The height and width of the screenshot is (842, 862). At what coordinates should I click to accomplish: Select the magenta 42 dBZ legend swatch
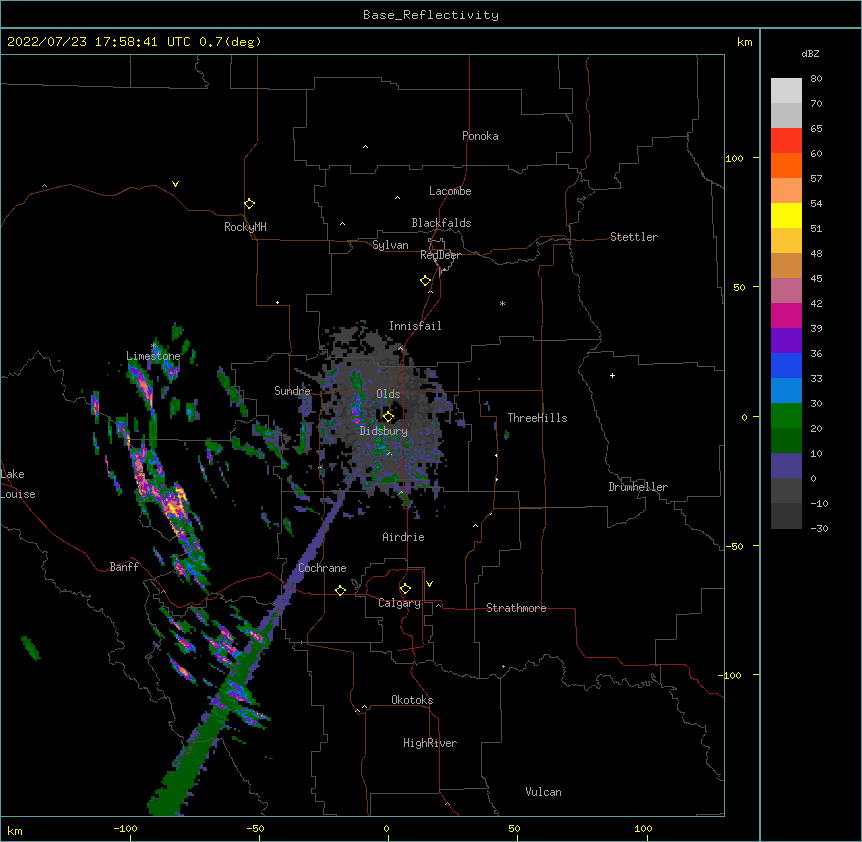[786, 315]
